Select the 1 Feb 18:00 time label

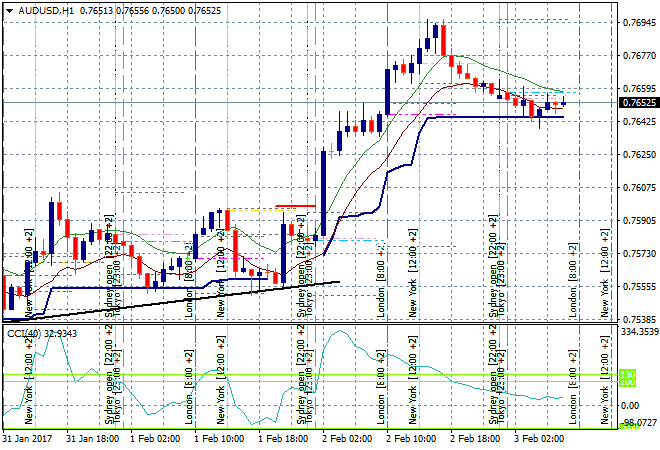point(284,438)
